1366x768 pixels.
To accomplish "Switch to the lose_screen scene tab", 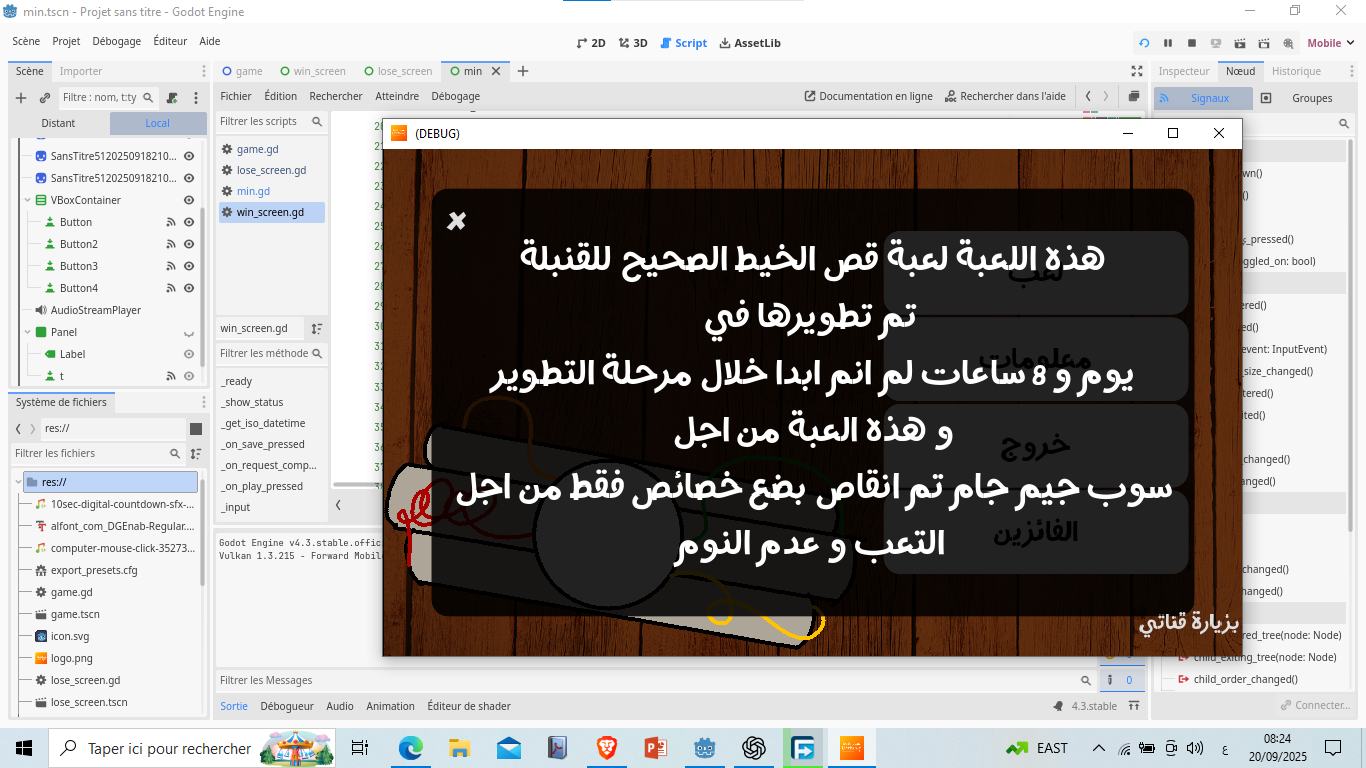I will tap(398, 71).
